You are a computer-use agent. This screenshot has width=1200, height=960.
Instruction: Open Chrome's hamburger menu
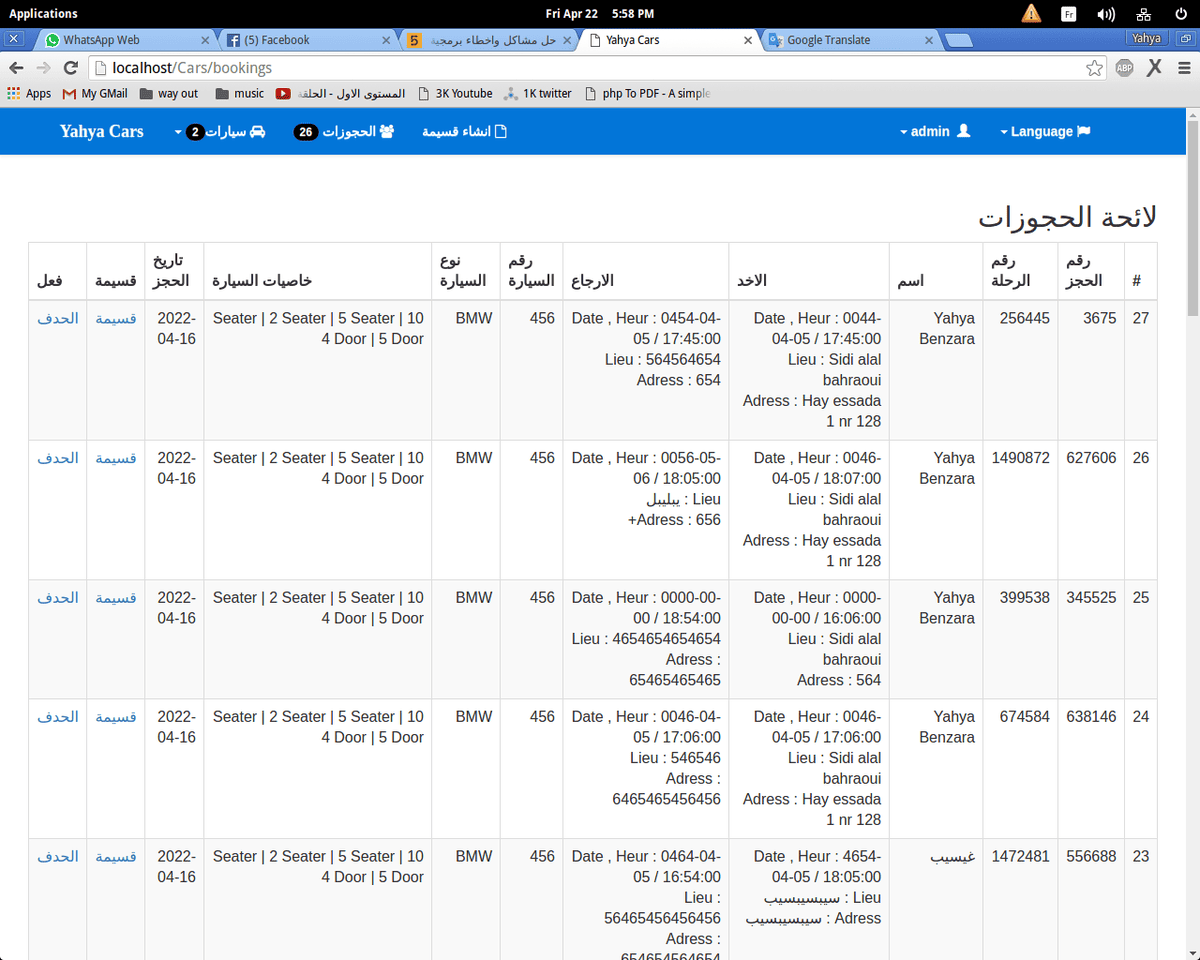(x=1184, y=68)
